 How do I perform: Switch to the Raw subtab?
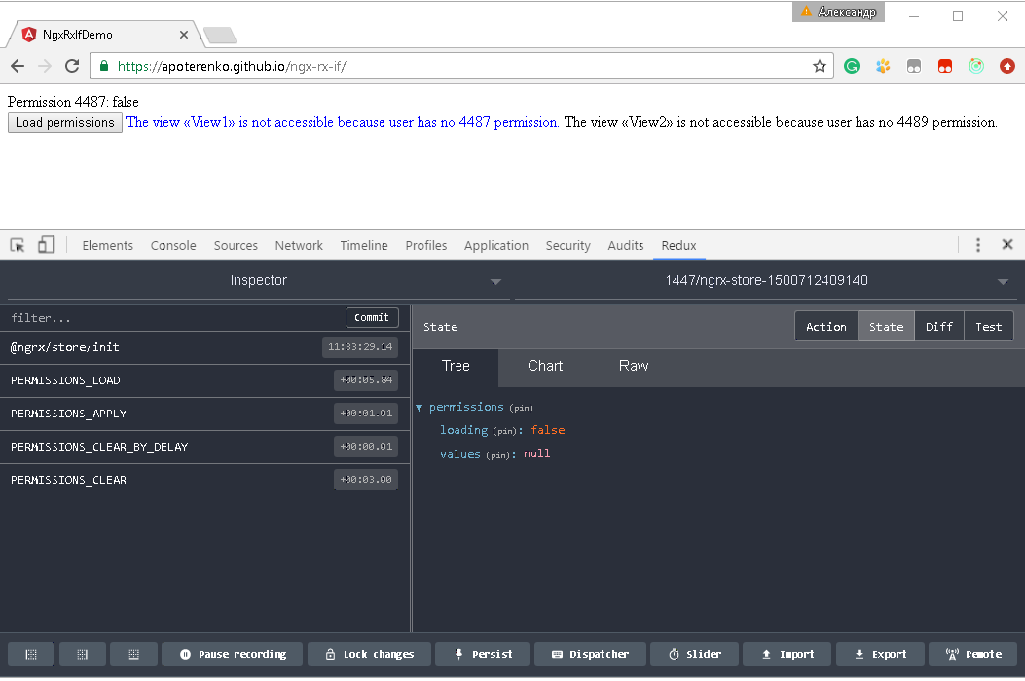pyautogui.click(x=633, y=366)
